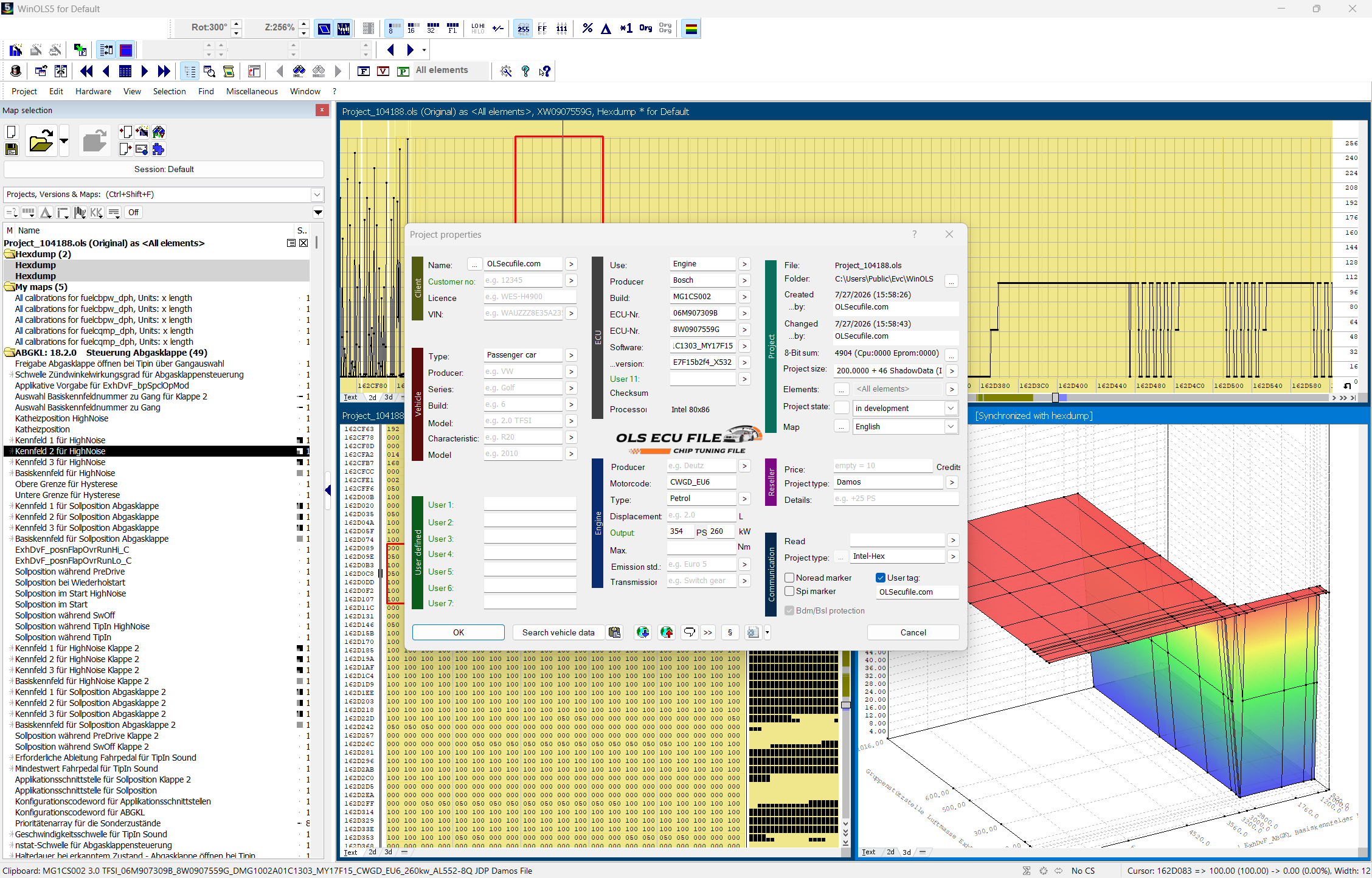Click the fast rewind double-left arrows icon
The image size is (1372, 878).
point(86,71)
